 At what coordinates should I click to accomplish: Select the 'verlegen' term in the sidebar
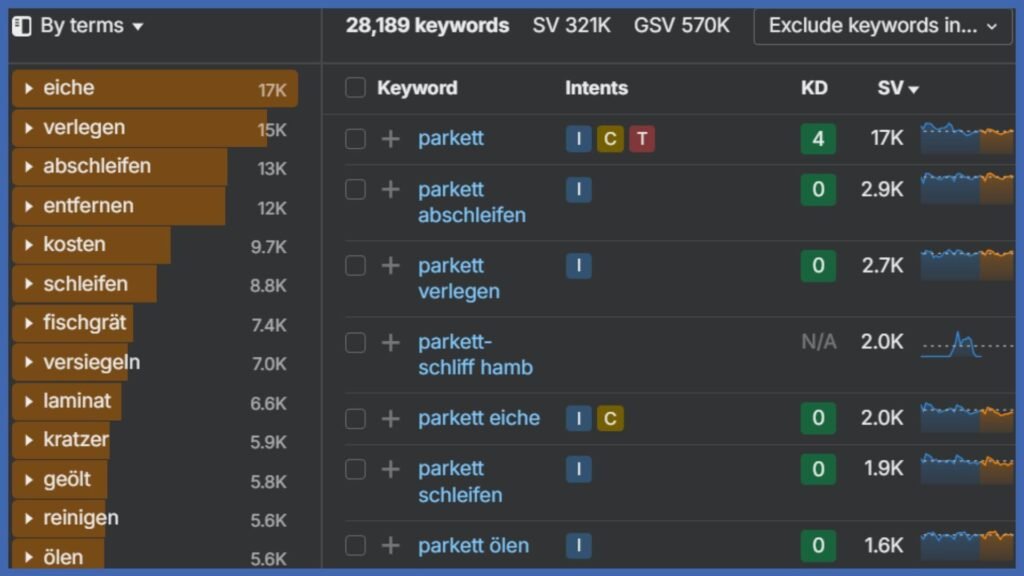point(84,128)
